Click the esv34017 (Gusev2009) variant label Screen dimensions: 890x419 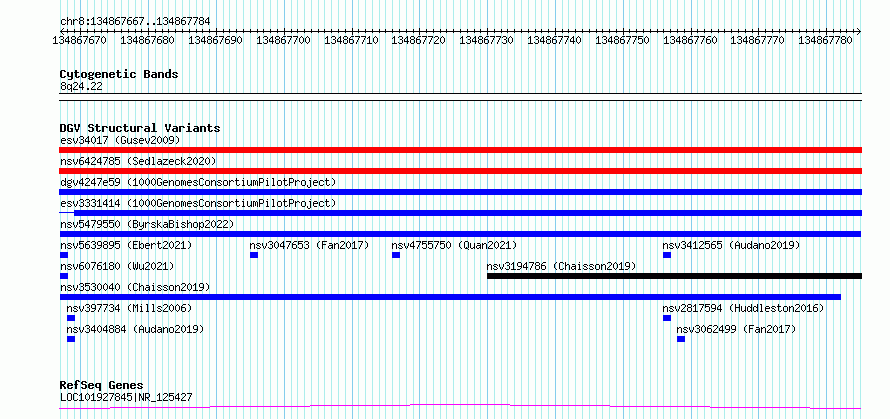coord(120,140)
